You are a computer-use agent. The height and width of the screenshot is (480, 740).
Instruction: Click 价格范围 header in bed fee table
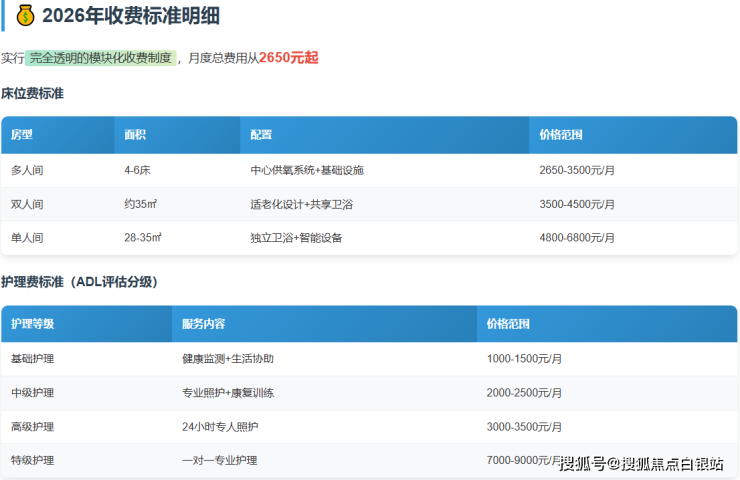pyautogui.click(x=560, y=135)
